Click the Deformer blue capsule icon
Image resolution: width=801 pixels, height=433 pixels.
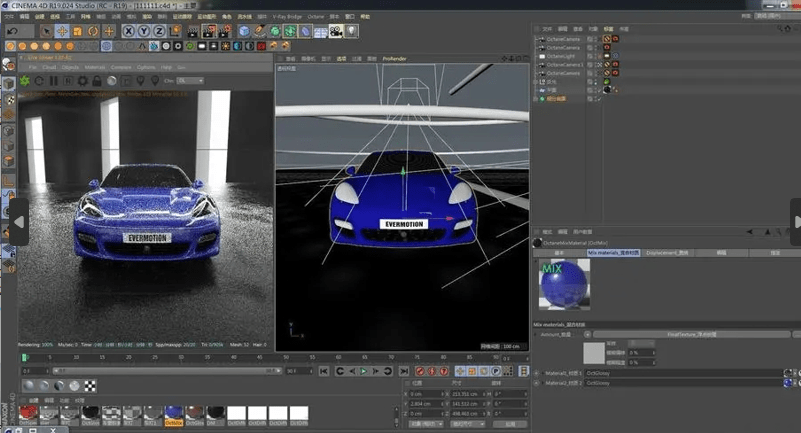305,32
